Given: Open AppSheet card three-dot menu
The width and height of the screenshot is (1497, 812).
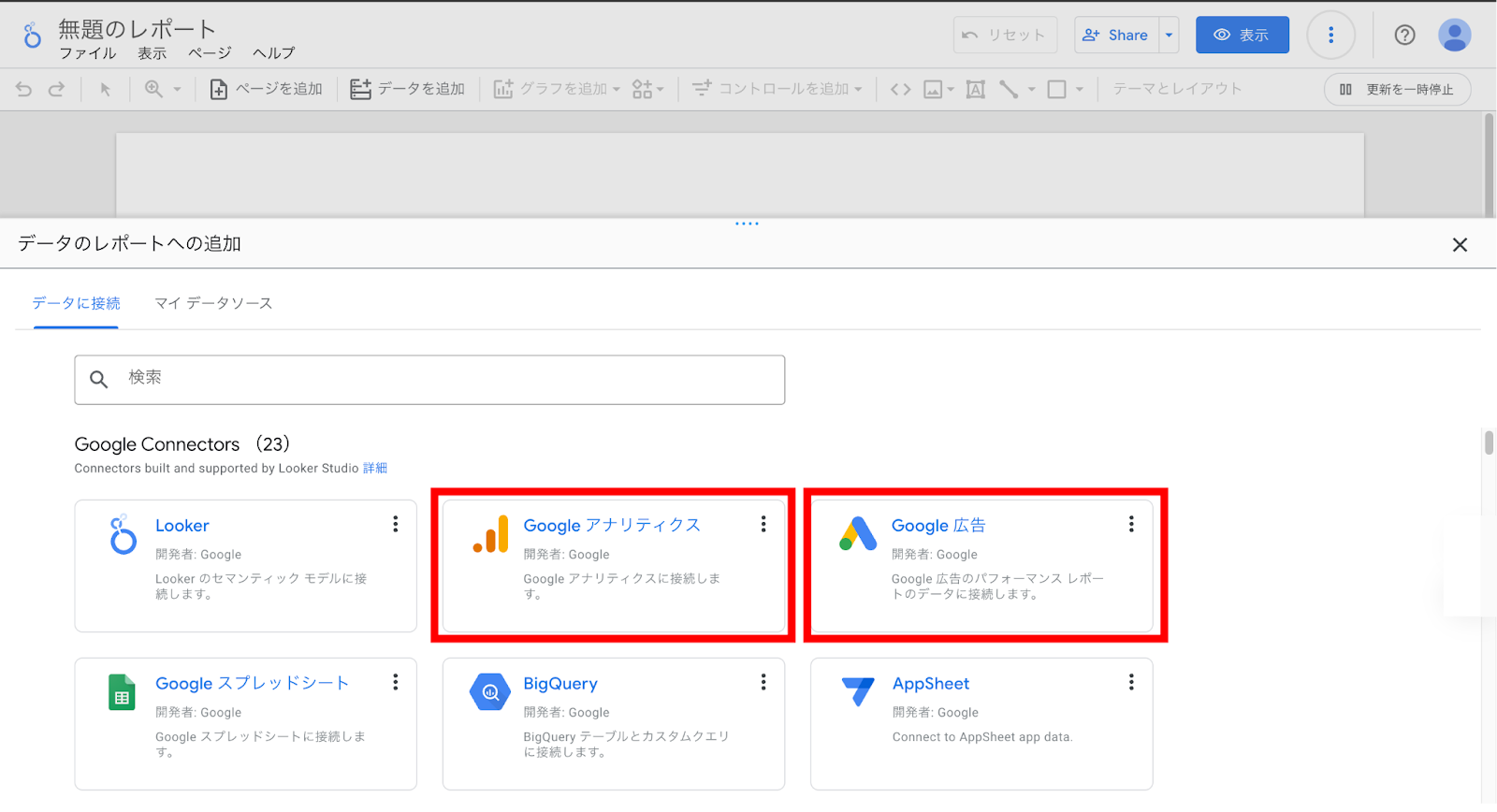Looking at the screenshot, I should point(1131,682).
